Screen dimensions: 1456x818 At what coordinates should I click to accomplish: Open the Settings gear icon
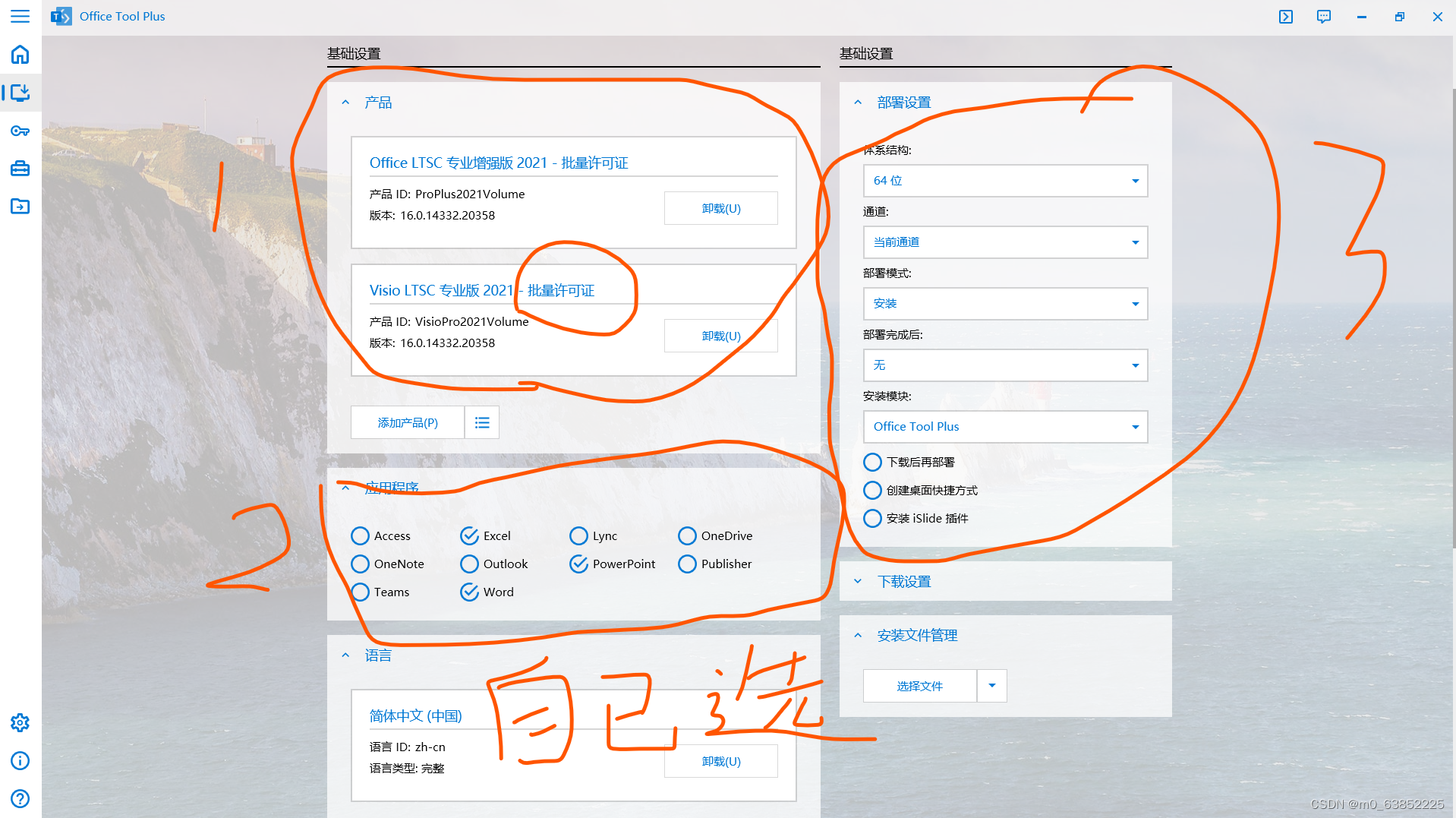pos(20,722)
